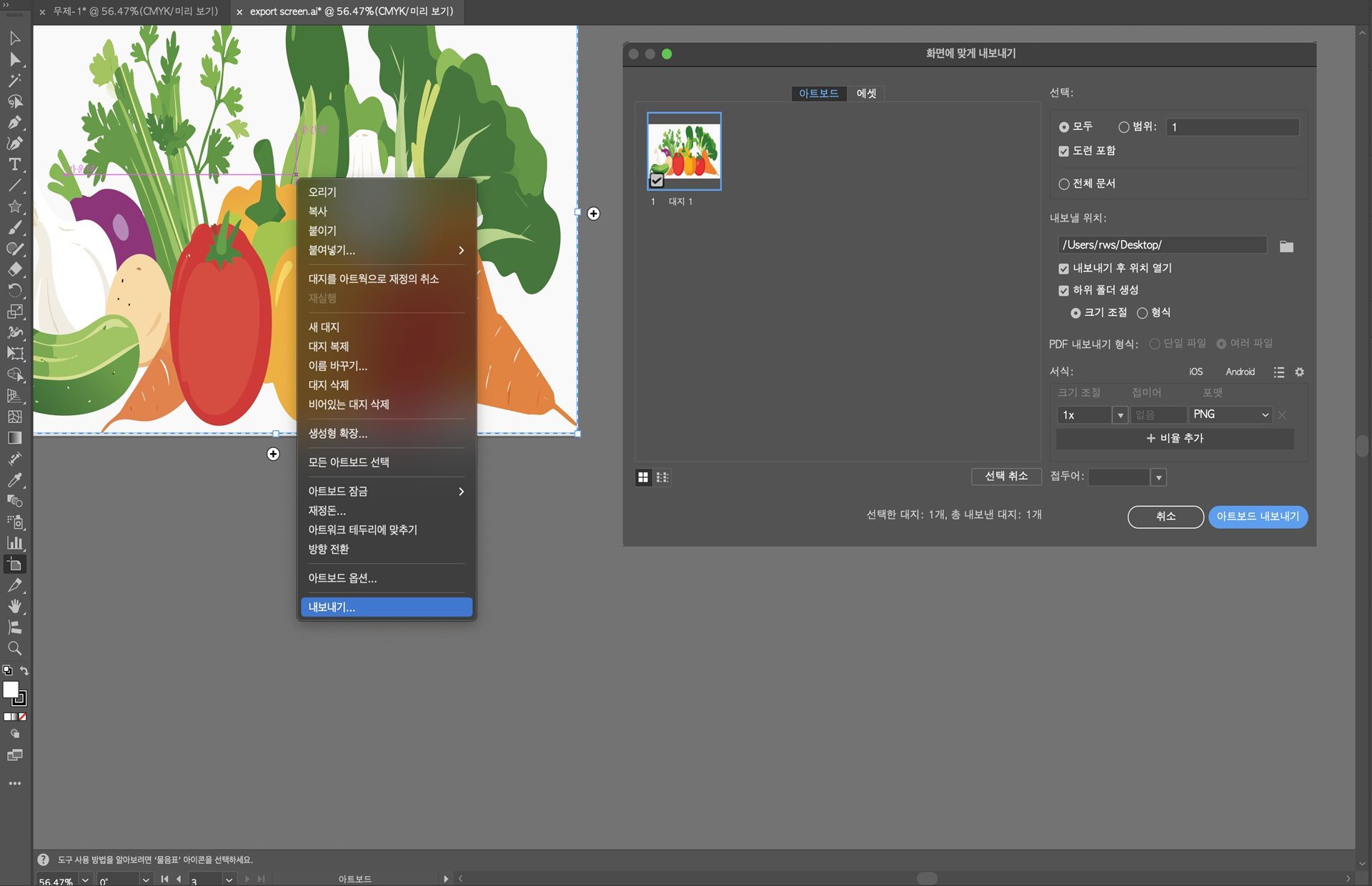
Task: Select the Eraser tool
Action: pyautogui.click(x=14, y=269)
